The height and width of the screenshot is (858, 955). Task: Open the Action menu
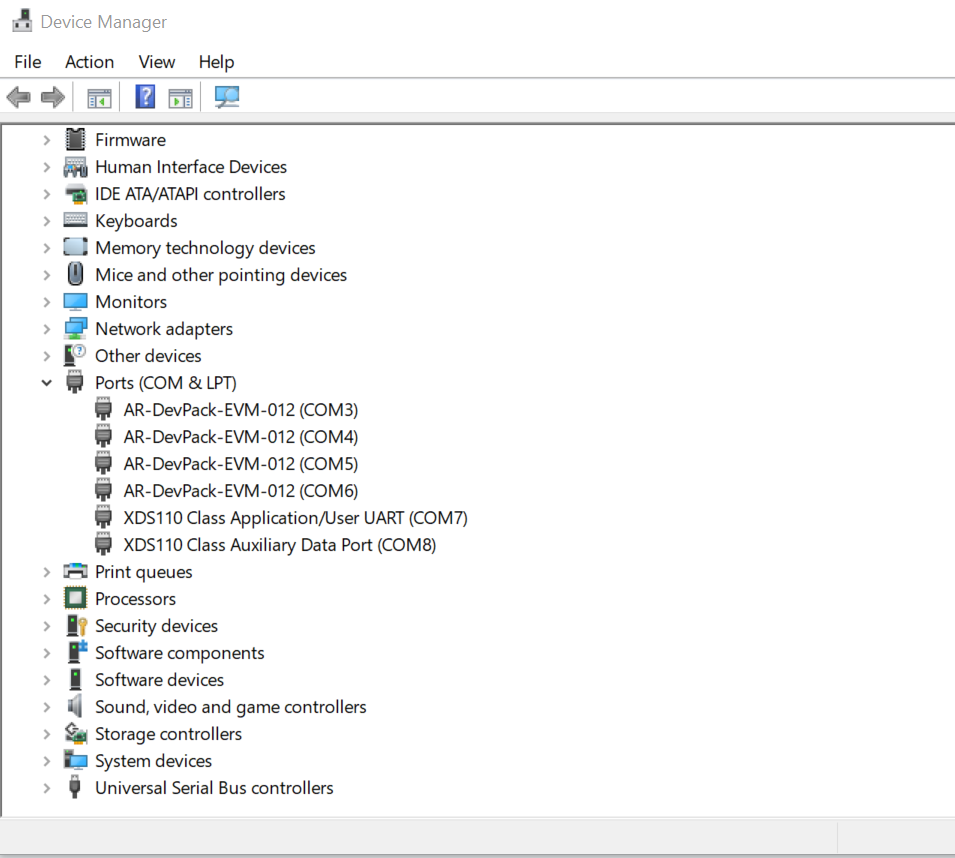(90, 62)
